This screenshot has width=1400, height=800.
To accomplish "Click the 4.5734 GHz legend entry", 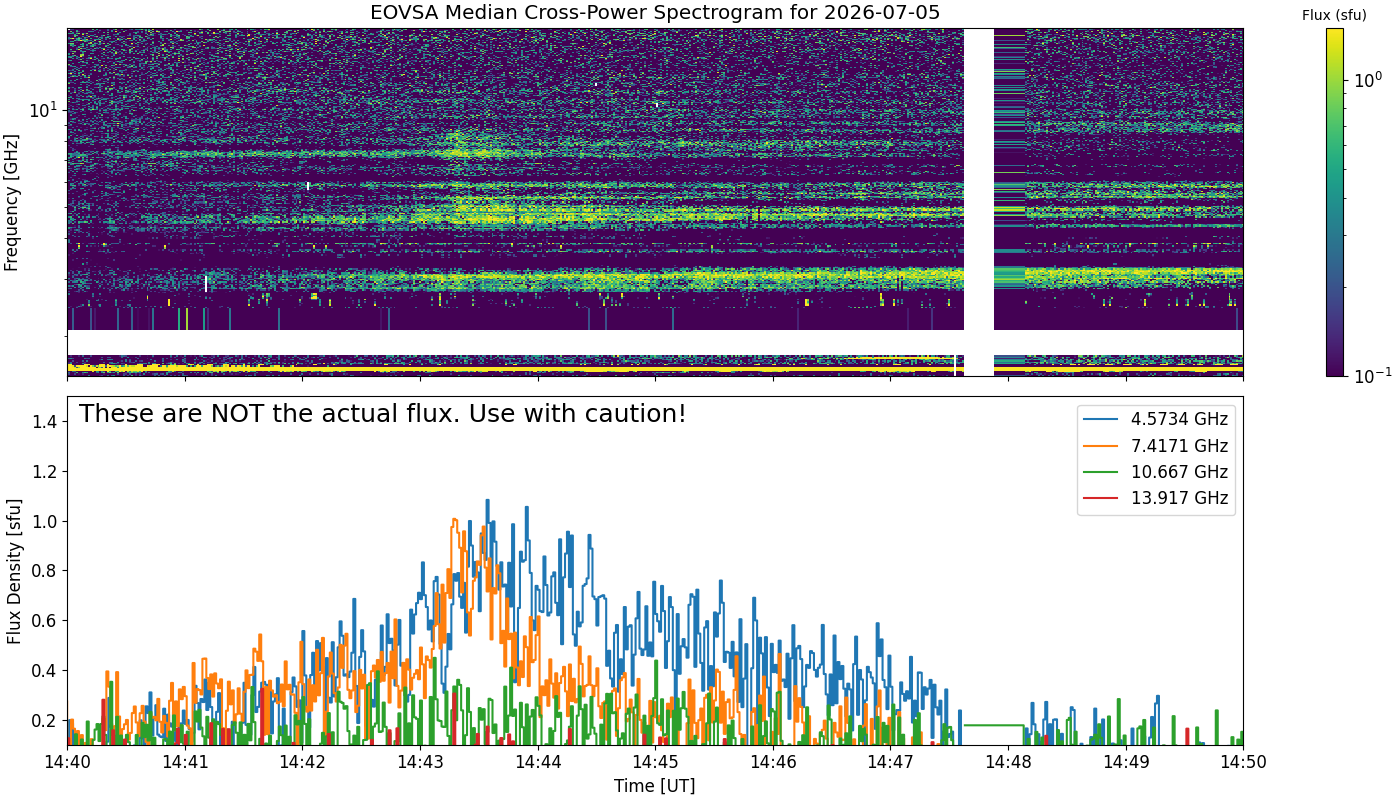I will tap(1156, 419).
